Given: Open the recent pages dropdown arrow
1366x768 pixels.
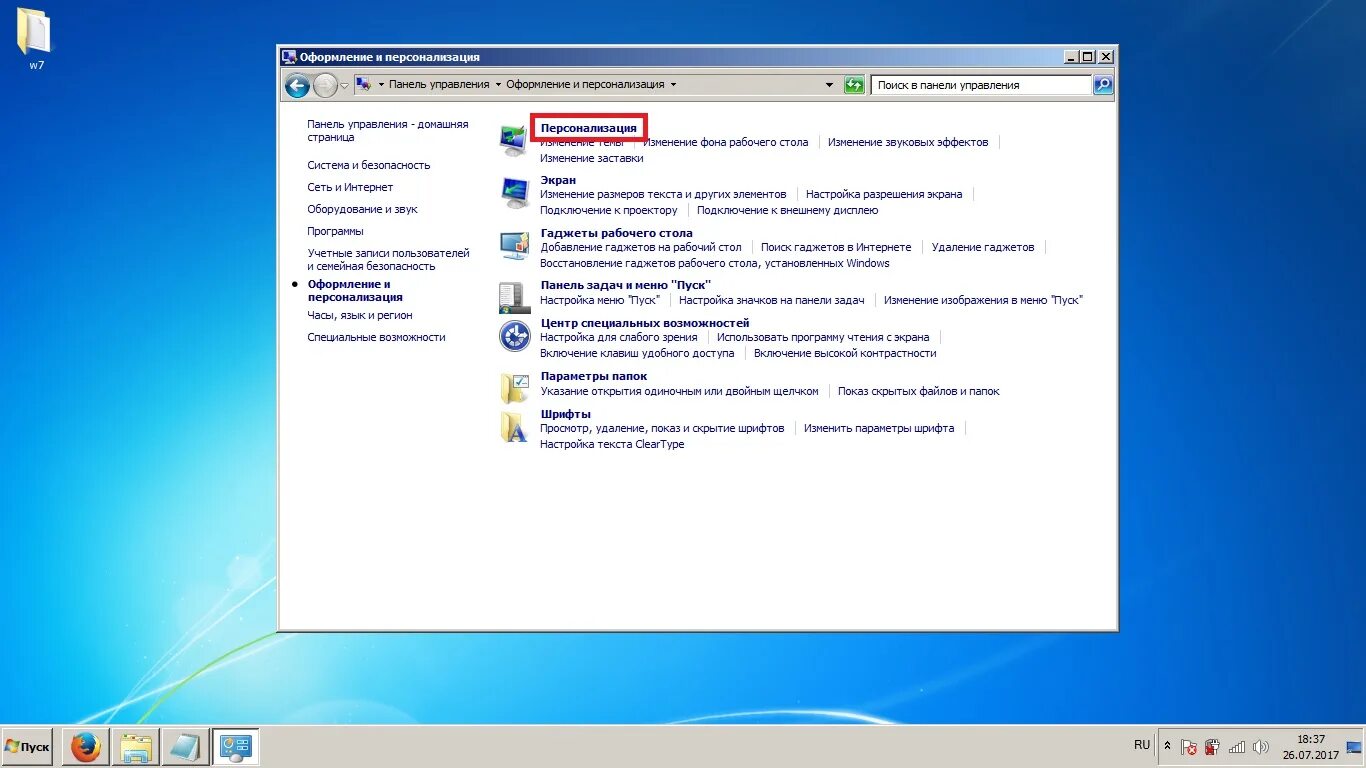Looking at the screenshot, I should coord(345,86).
